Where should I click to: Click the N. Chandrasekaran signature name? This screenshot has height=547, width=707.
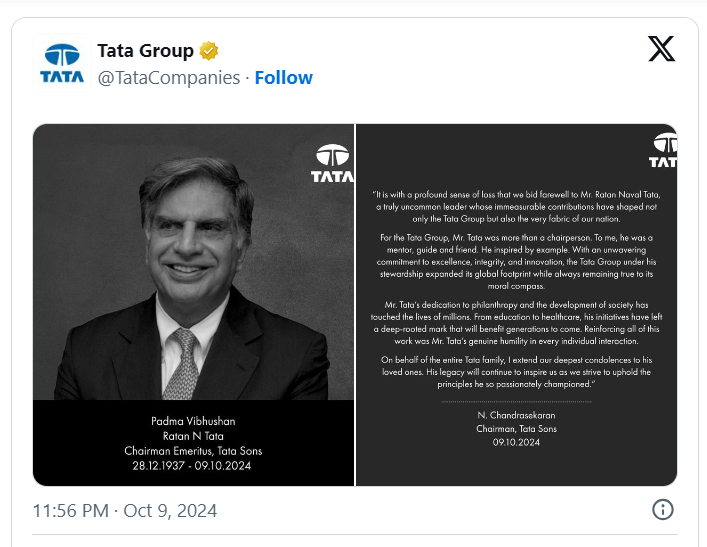pos(516,415)
